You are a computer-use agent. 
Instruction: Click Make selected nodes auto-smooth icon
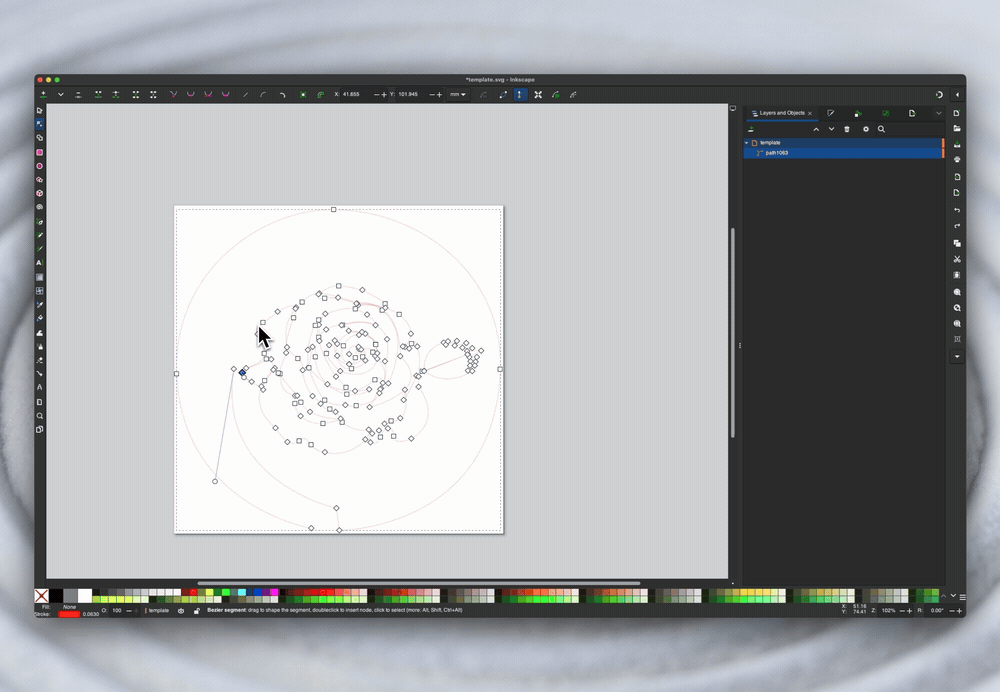tap(225, 94)
